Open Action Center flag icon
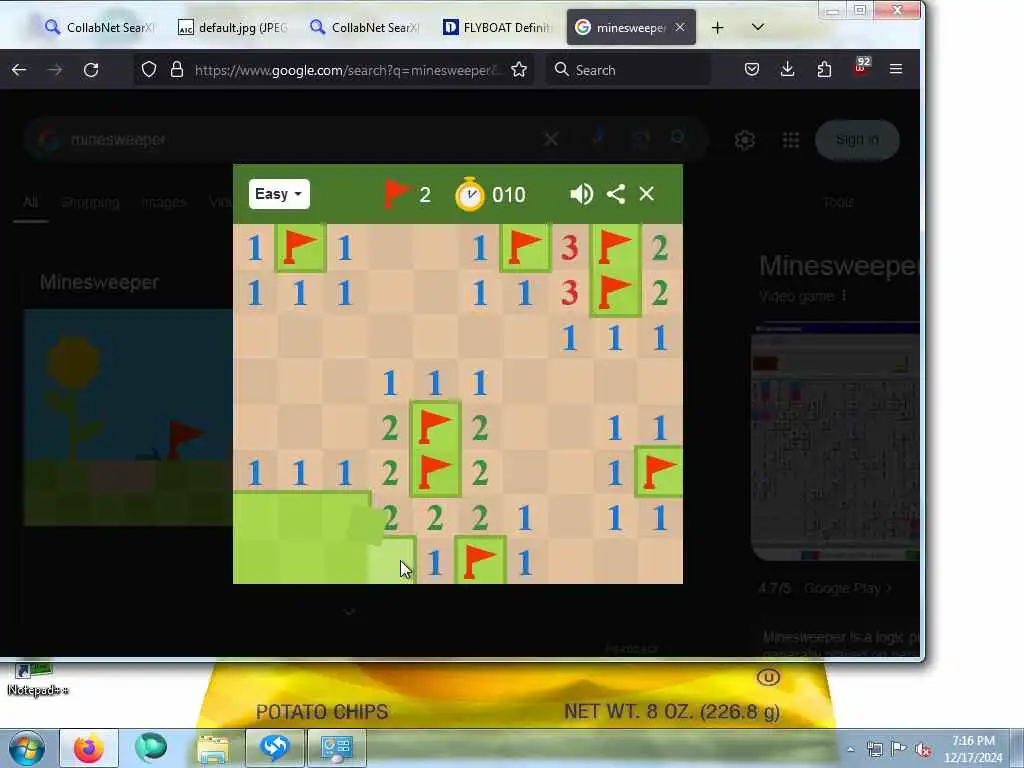Image resolution: width=1024 pixels, height=768 pixels. coord(899,749)
